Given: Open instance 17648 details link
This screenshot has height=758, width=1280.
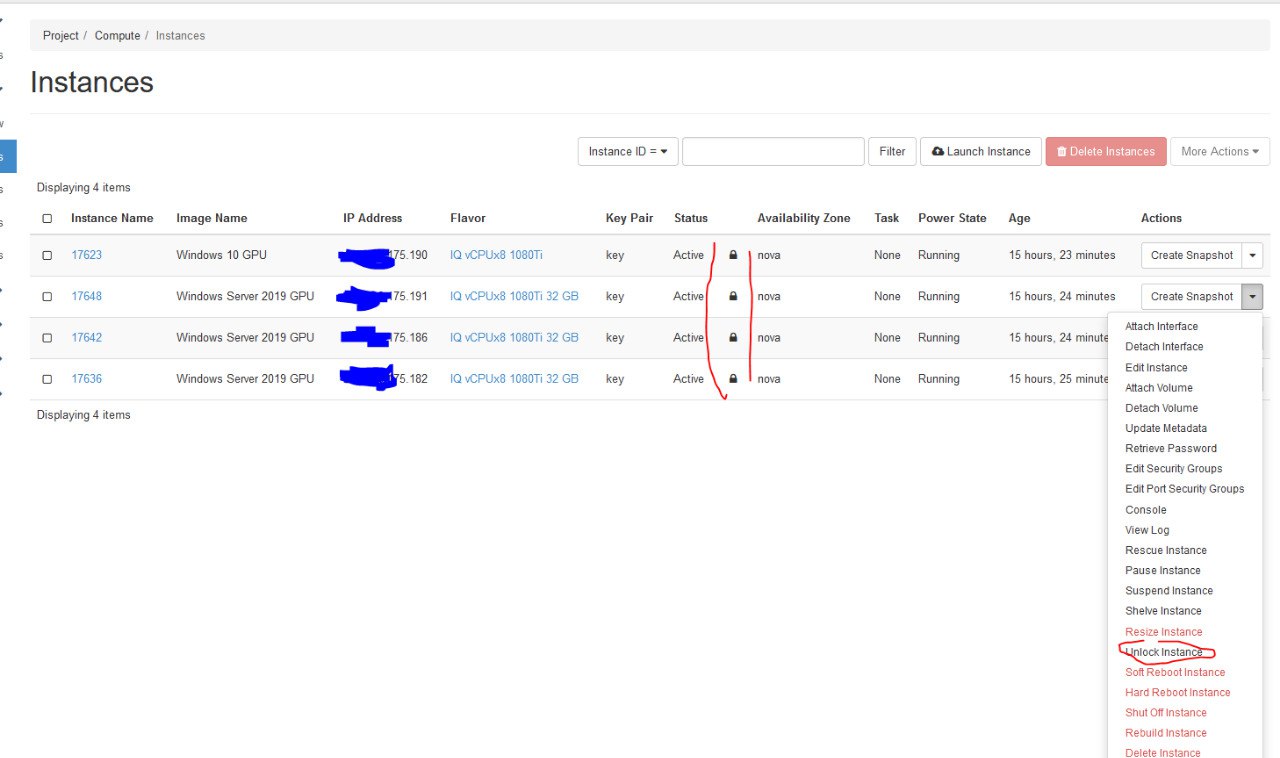Looking at the screenshot, I should (x=86, y=296).
